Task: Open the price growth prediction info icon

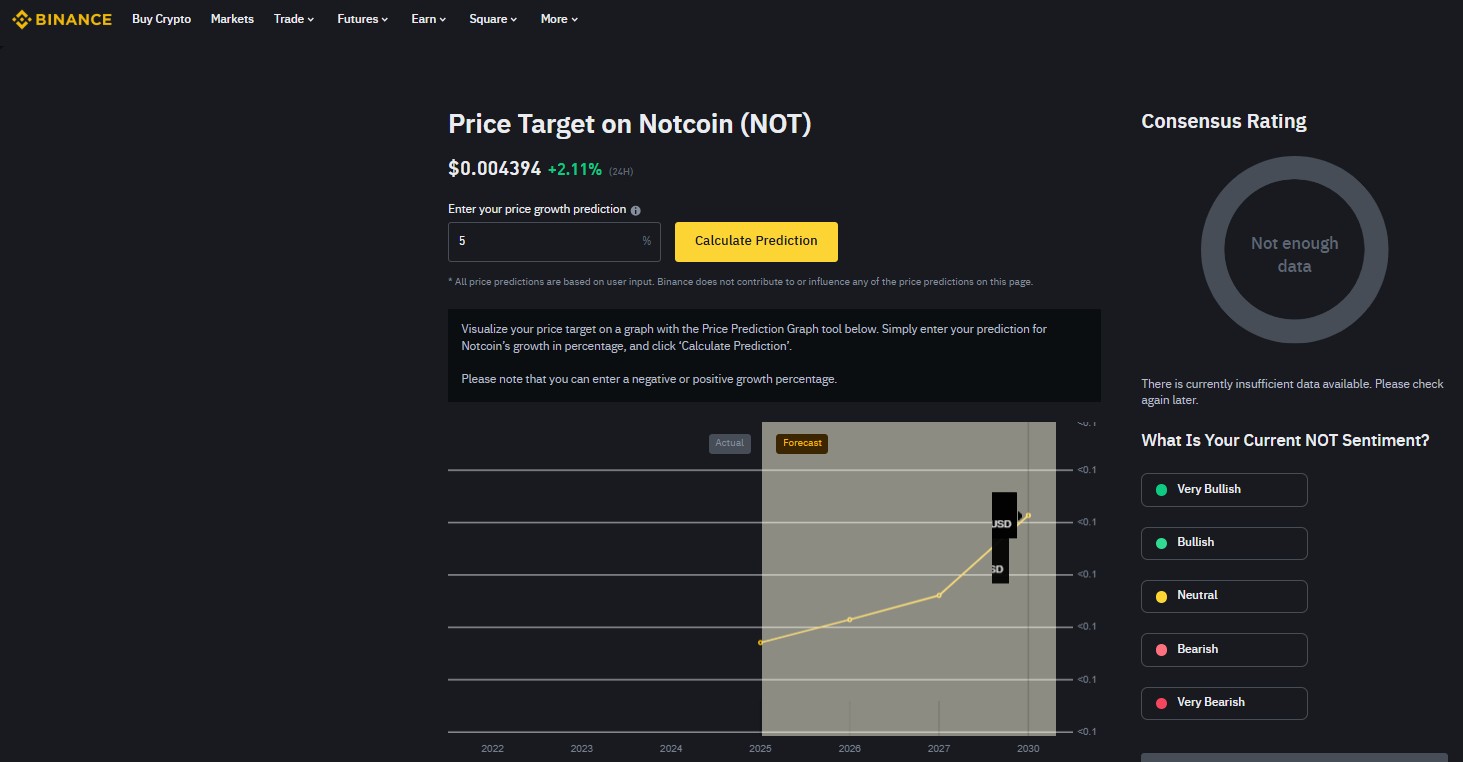Action: click(636, 210)
